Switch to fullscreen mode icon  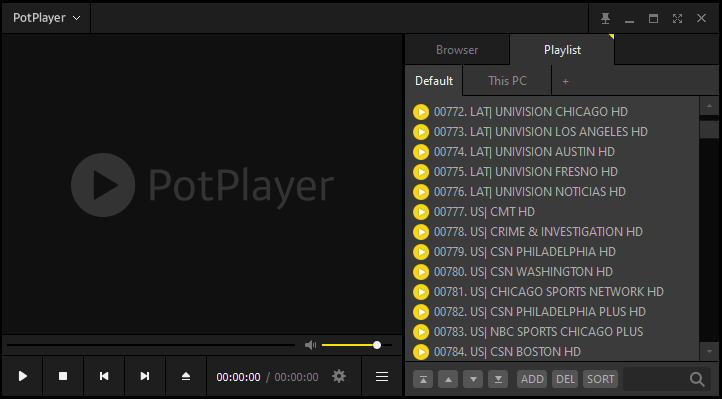pos(677,18)
